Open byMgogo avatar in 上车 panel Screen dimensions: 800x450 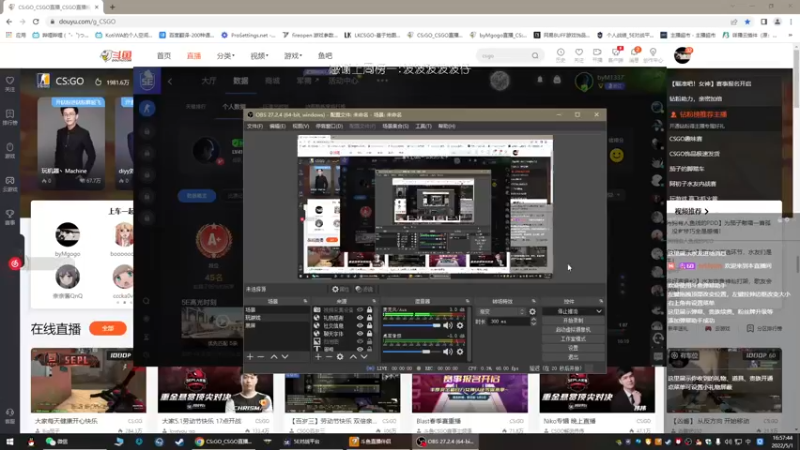point(67,235)
